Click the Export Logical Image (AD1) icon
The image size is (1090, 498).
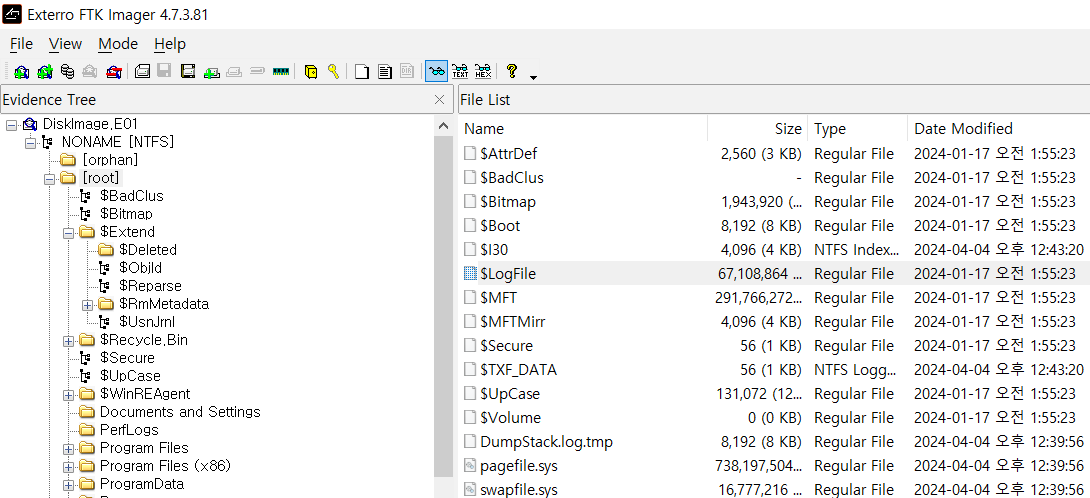(x=188, y=71)
